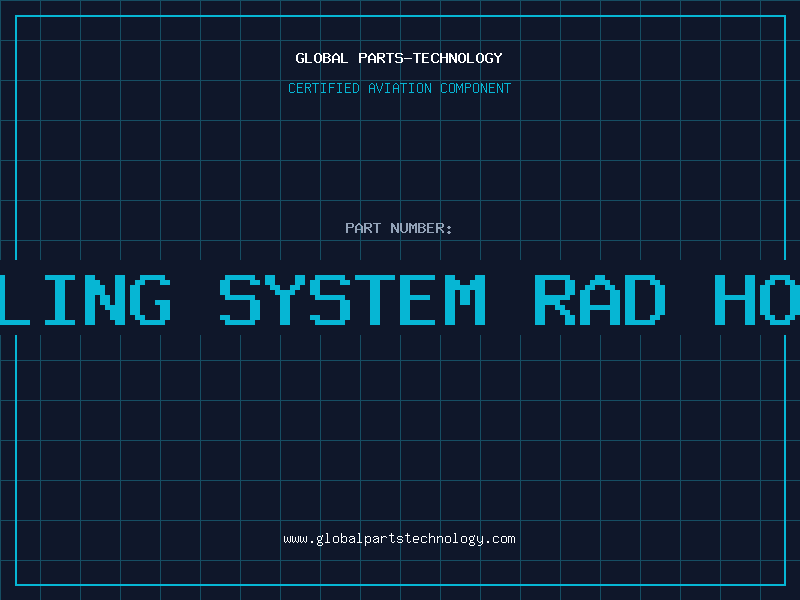The image size is (800, 600).
Task: Click the word SYSTEM in the banner
Action: (x=353, y=300)
